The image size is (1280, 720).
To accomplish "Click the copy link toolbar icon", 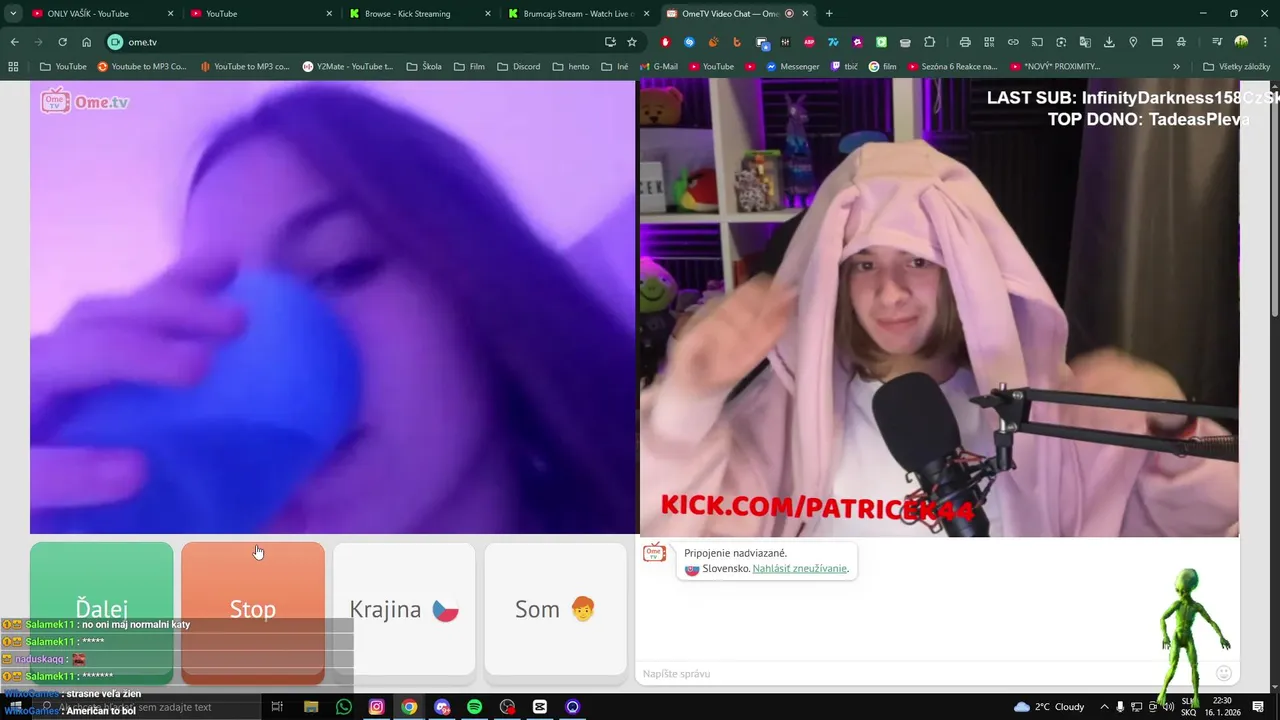I will point(1013,42).
